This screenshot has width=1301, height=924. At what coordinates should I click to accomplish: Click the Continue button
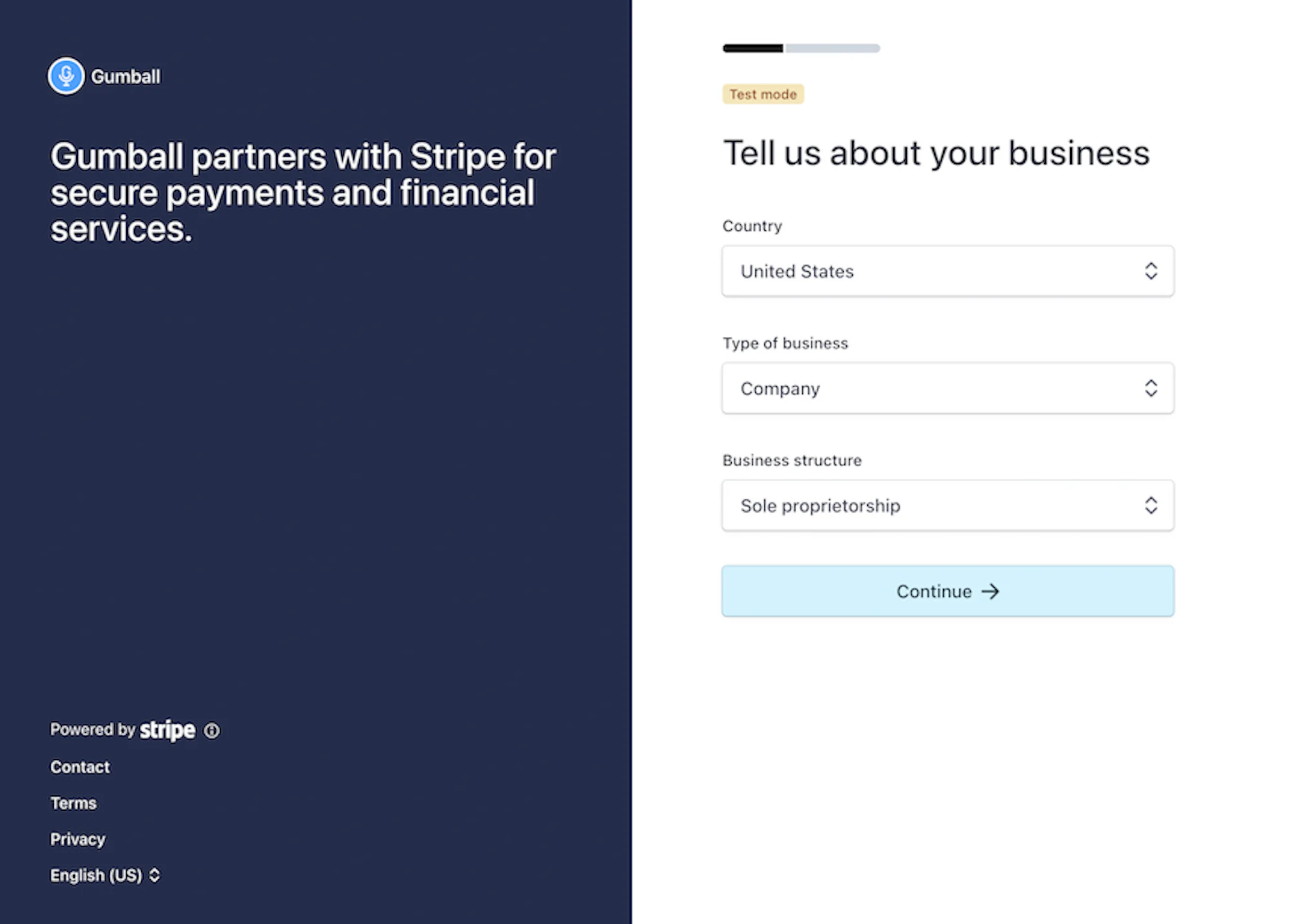point(948,591)
